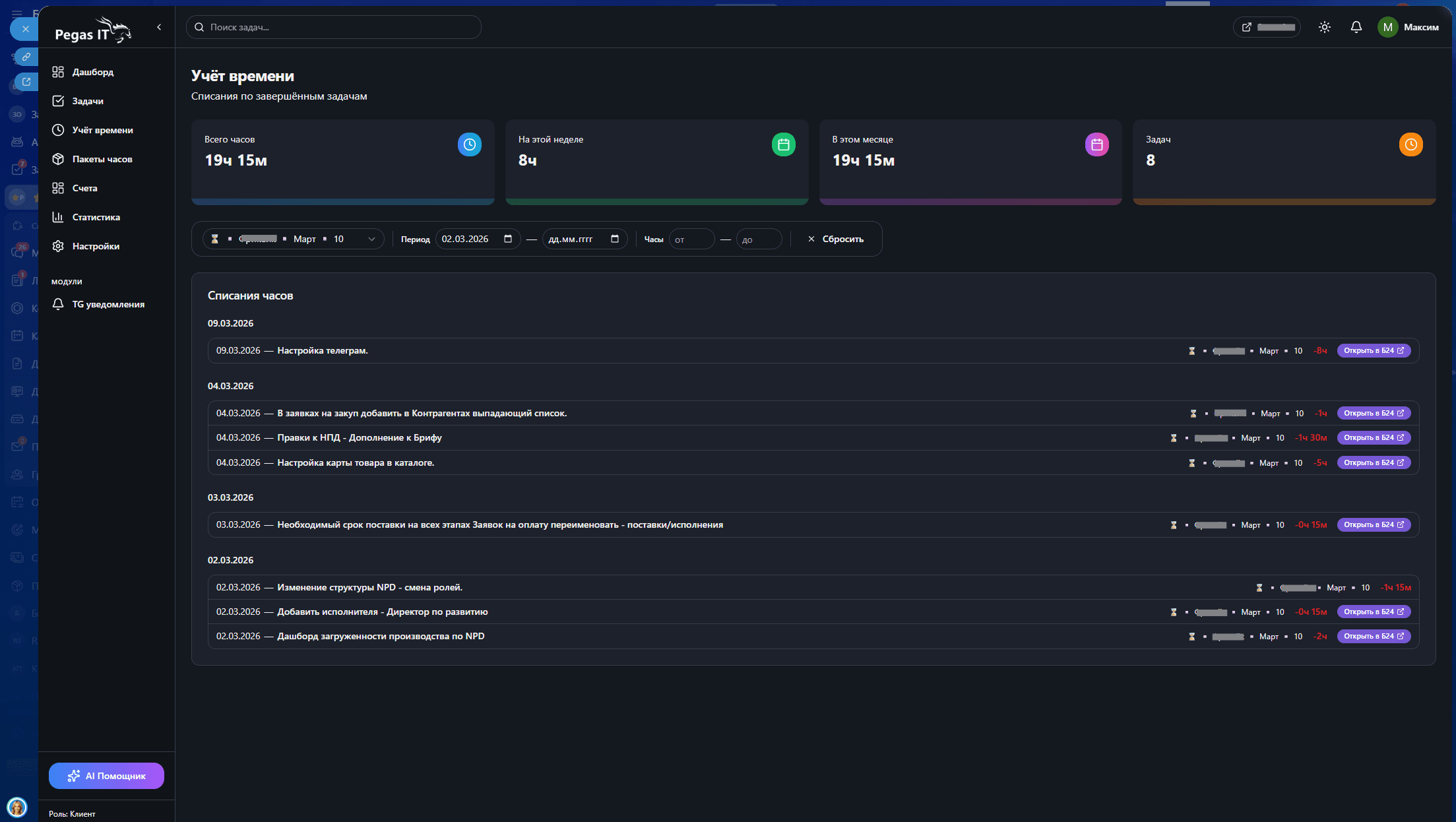Open the Настройки gear icon
The image size is (1456, 822).
click(58, 246)
